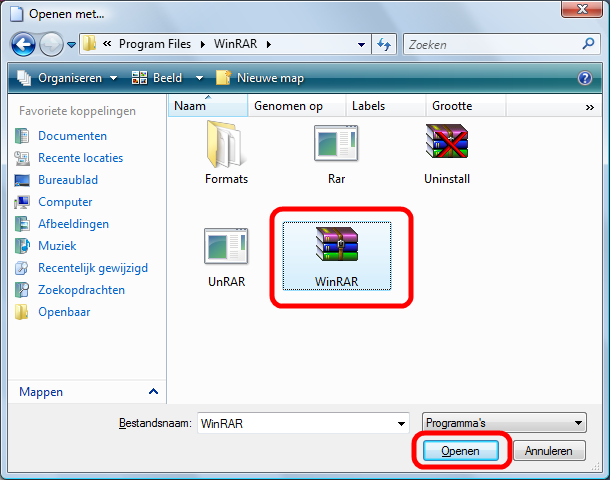Click the Nieuwe map folder icon
Viewport: 610px width, 480px height.
(223, 78)
